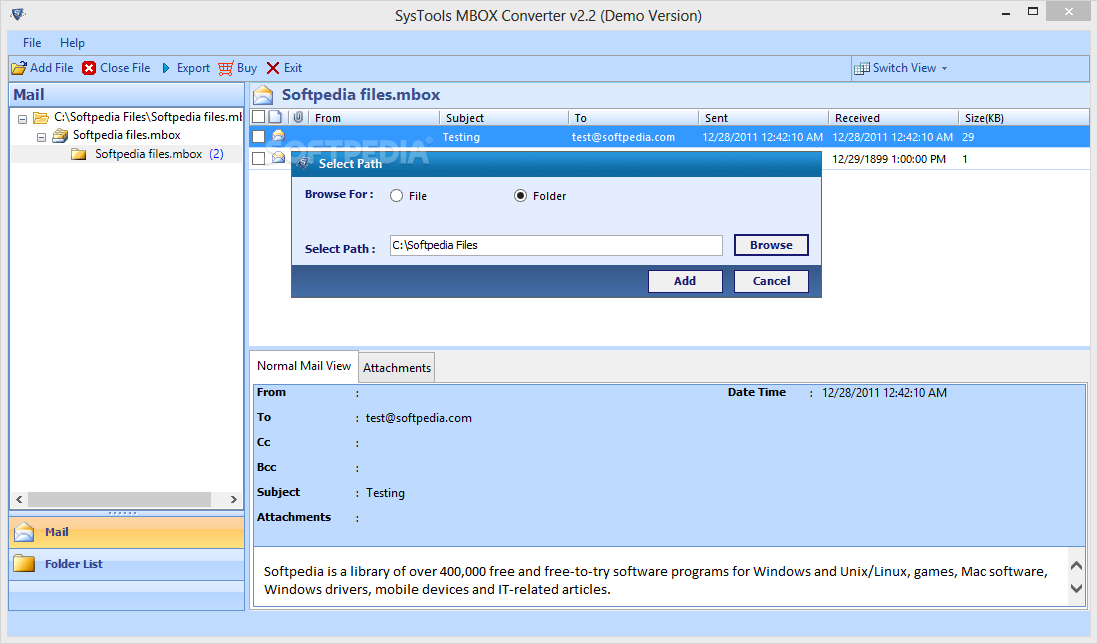1098x644 pixels.
Task: Select the Mail navigation pane item
Action: click(x=127, y=532)
